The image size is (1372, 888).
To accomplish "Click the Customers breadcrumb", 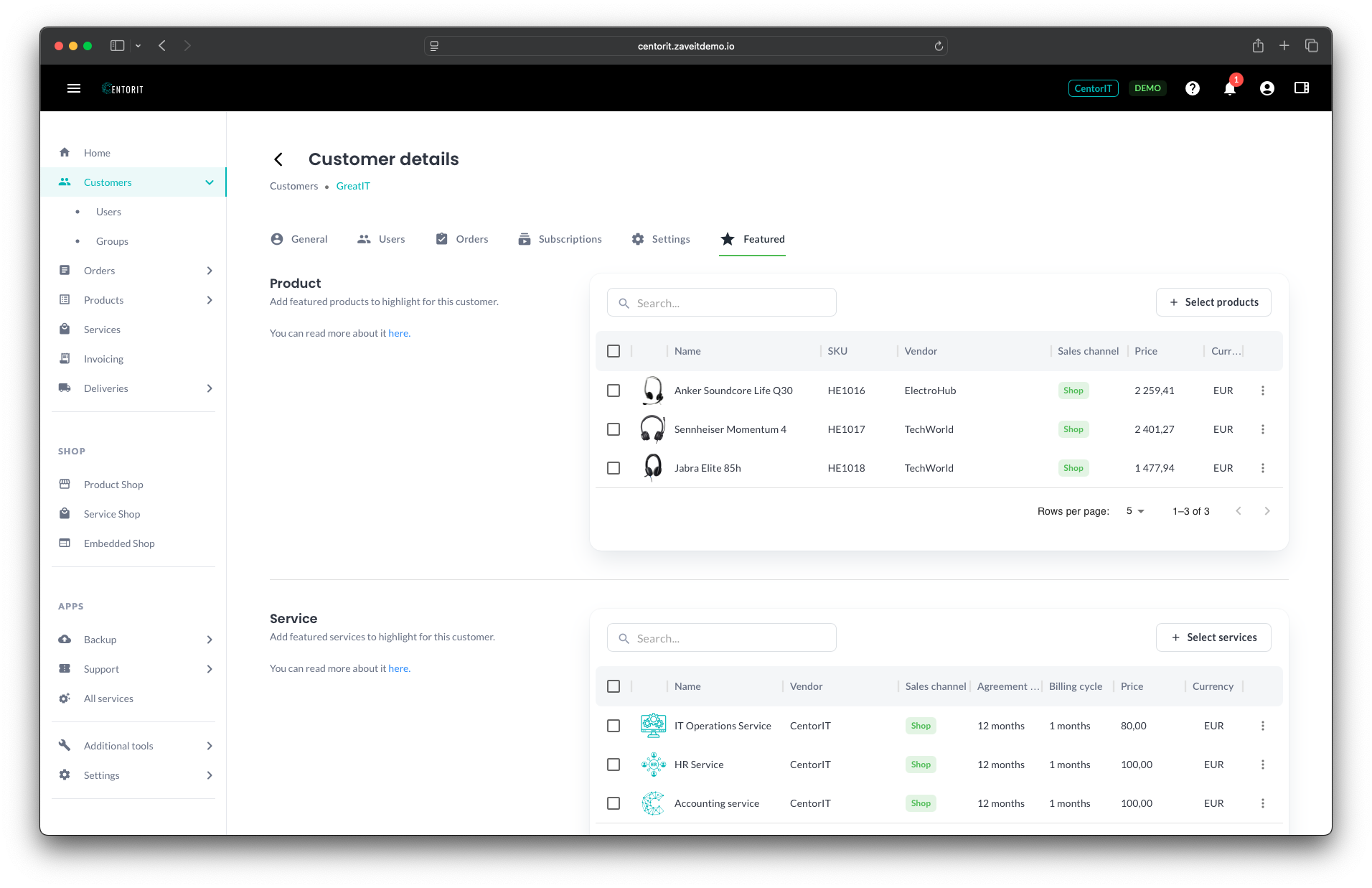I will [x=293, y=186].
